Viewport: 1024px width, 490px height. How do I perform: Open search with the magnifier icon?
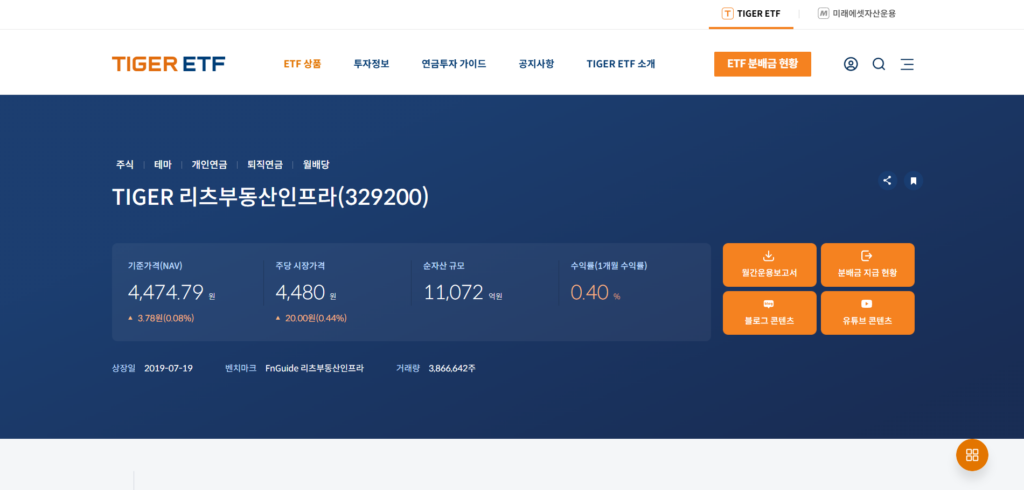click(879, 64)
